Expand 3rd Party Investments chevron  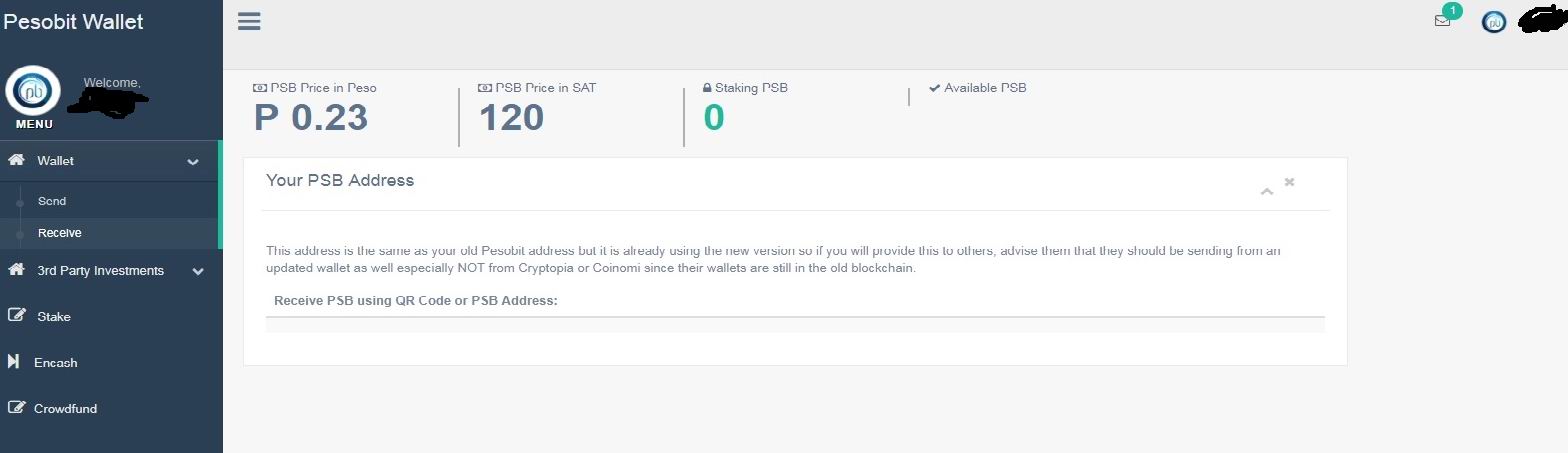[x=198, y=271]
